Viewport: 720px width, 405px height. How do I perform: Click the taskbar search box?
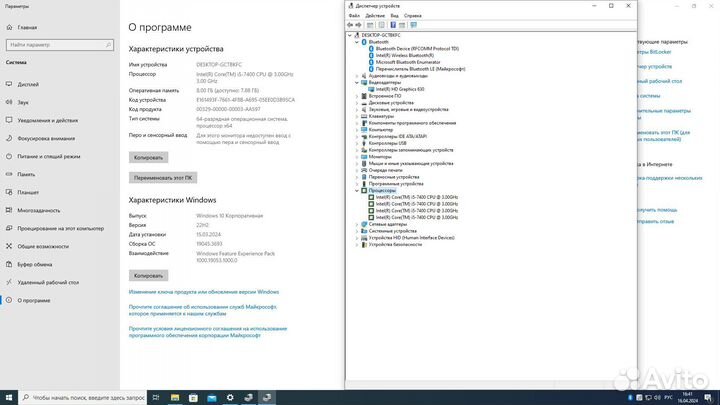[83, 398]
